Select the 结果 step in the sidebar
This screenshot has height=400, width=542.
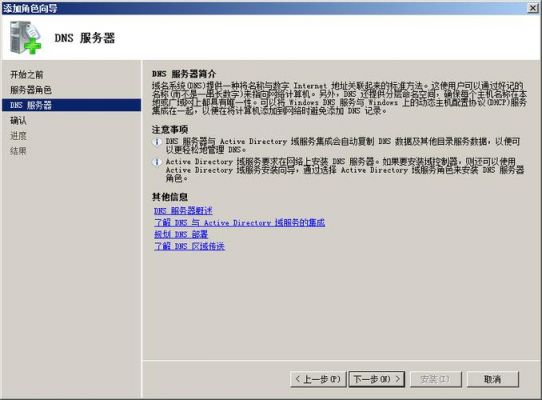tap(18, 151)
